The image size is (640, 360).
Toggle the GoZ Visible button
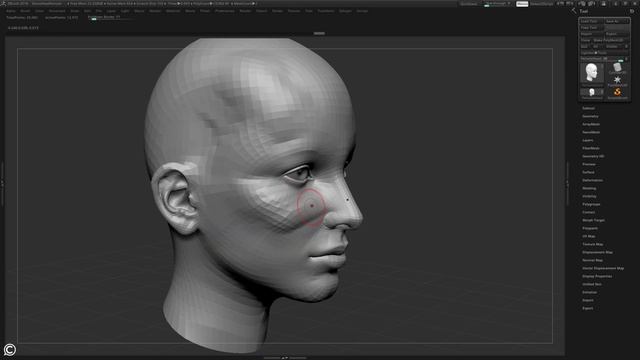(x=613, y=47)
